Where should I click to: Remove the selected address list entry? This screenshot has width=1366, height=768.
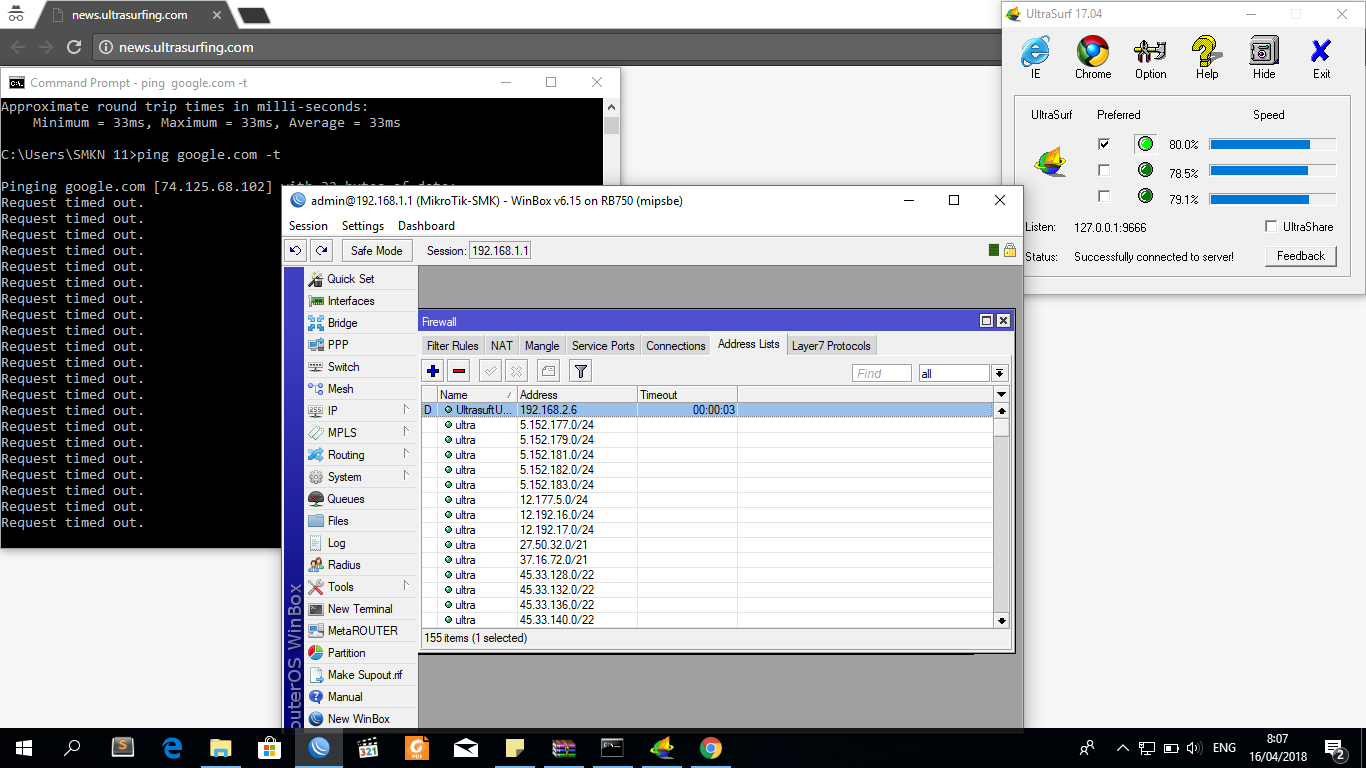click(x=459, y=371)
